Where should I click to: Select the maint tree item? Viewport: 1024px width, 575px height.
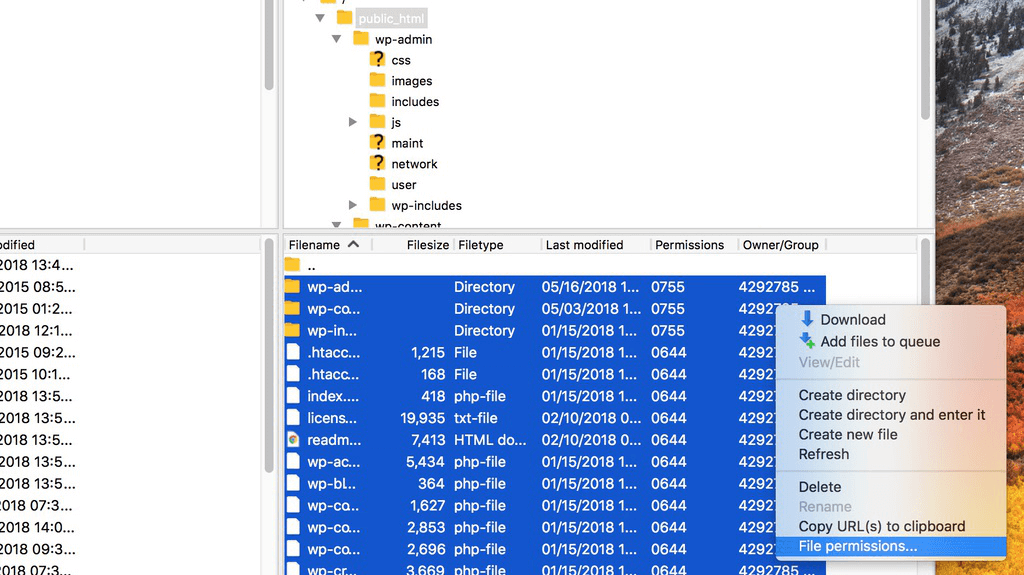click(x=407, y=143)
